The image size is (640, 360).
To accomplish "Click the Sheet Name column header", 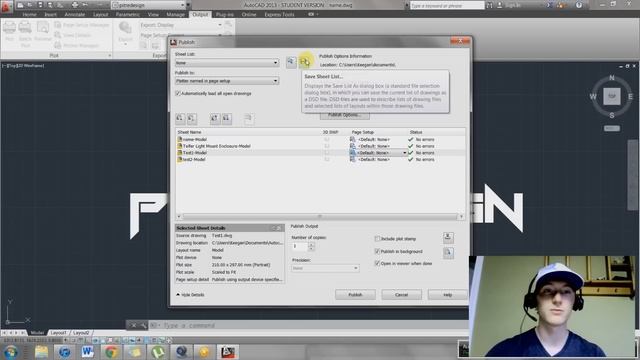I will pyautogui.click(x=189, y=132).
